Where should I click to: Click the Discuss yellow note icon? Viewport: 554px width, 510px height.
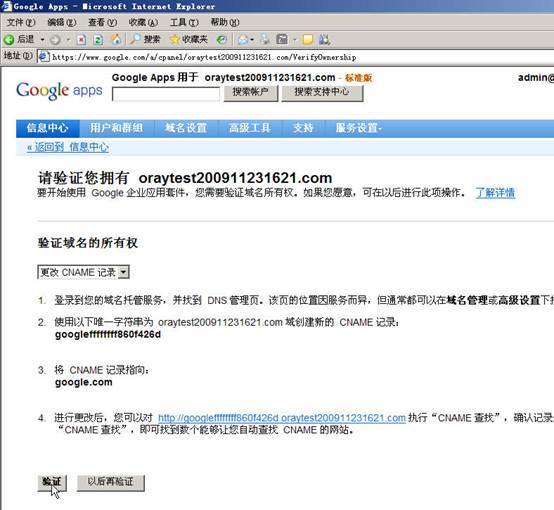[x=308, y=40]
